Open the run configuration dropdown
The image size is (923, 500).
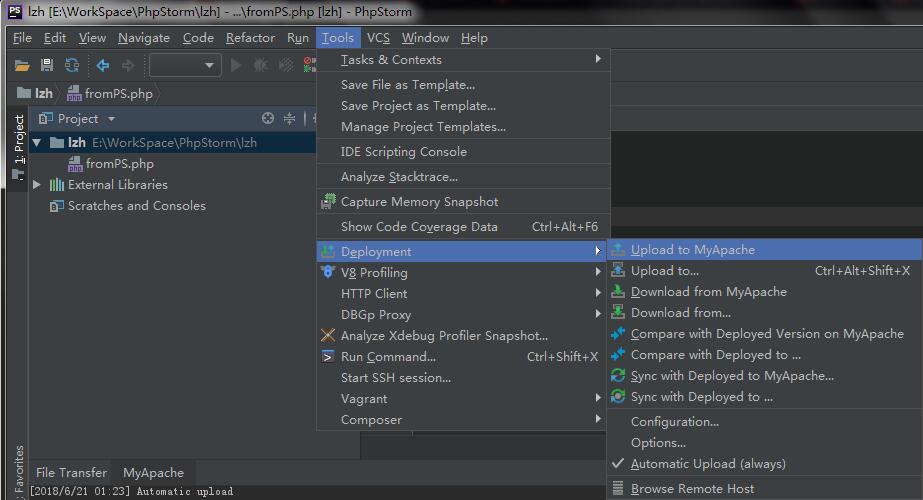tap(185, 65)
